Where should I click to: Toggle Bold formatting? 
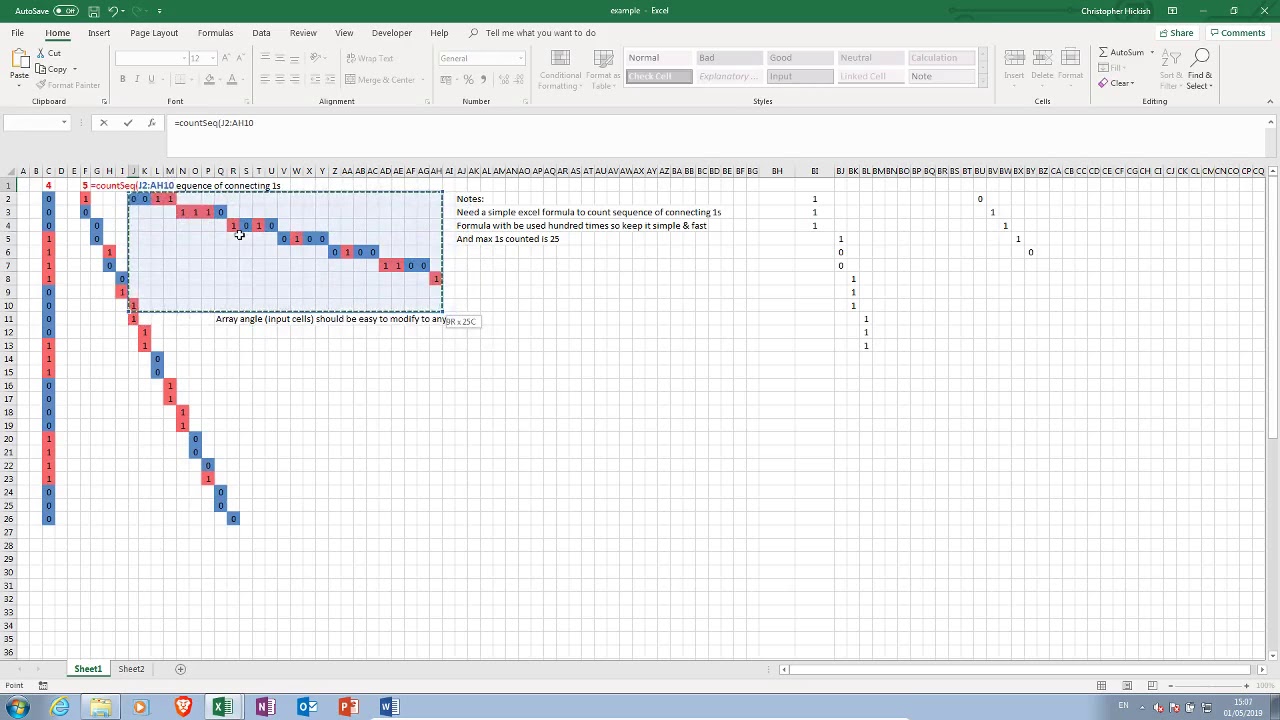pyautogui.click(x=122, y=79)
